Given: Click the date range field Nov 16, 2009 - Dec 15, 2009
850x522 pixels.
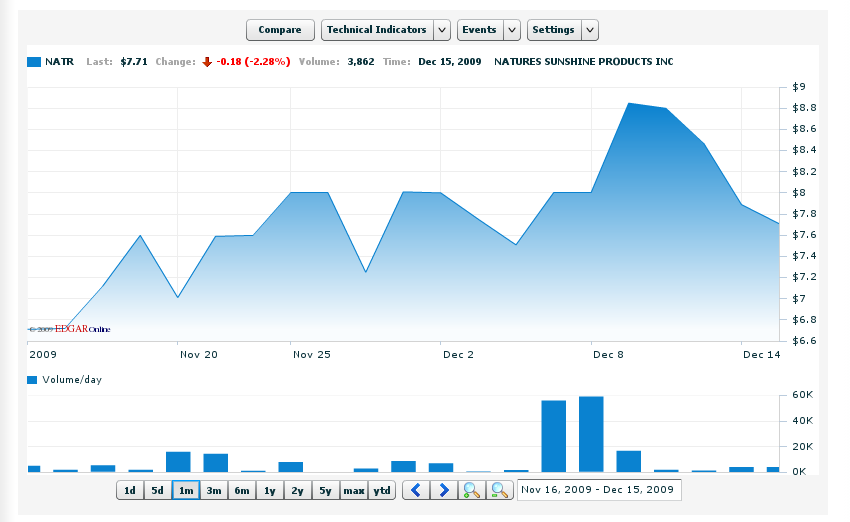Looking at the screenshot, I should pos(599,490).
